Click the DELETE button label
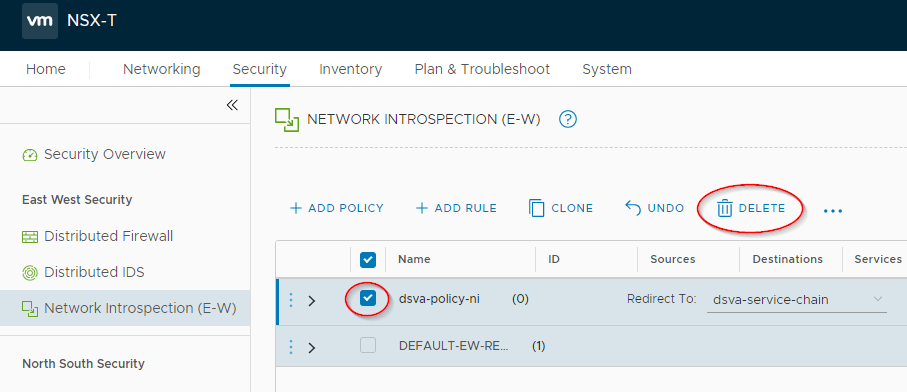Image resolution: width=907 pixels, height=392 pixels. point(762,208)
